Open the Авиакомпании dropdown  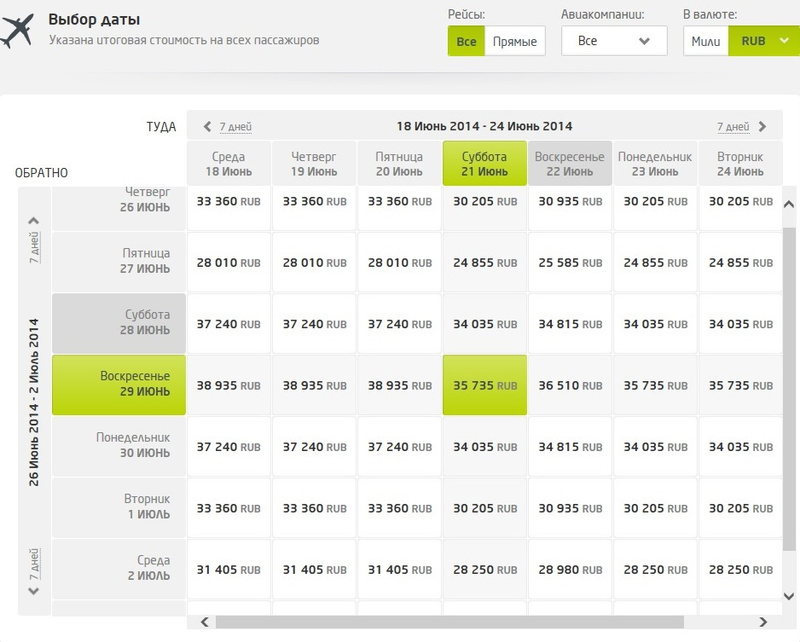pos(614,41)
